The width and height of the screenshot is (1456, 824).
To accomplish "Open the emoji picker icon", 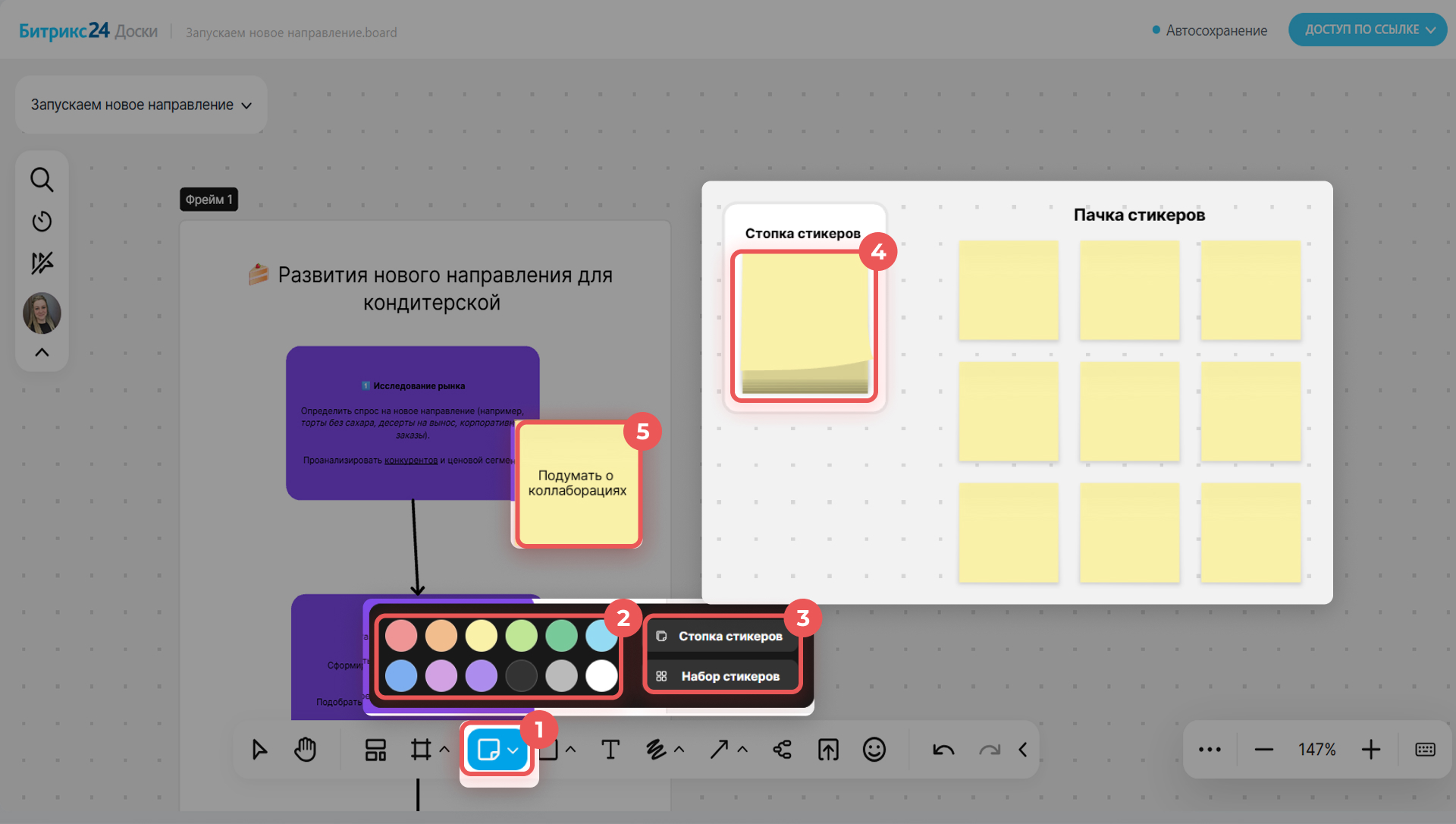I will [874, 750].
